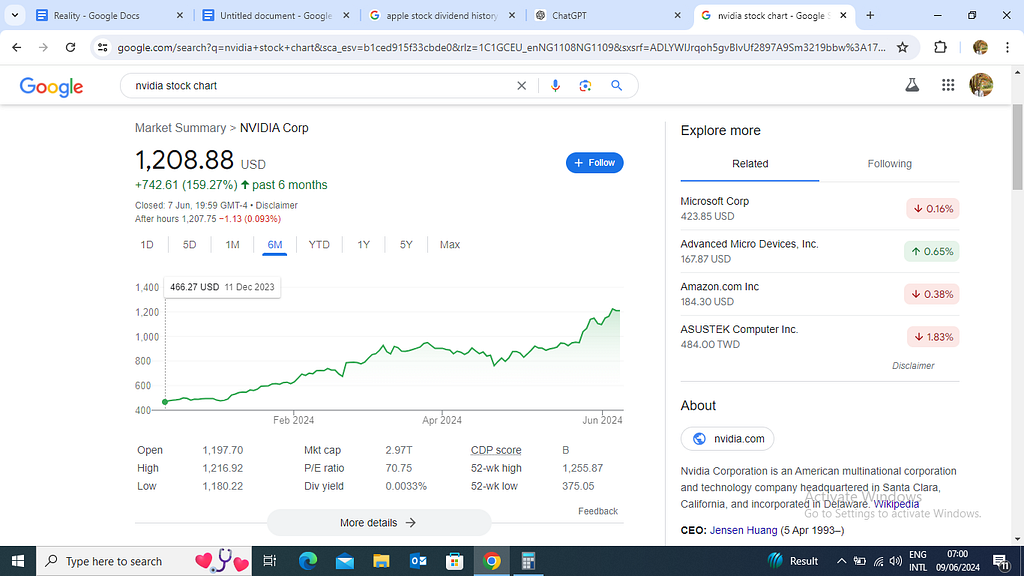This screenshot has height=576, width=1024.
Task: Open Google account profile picture
Action: pyautogui.click(x=981, y=85)
